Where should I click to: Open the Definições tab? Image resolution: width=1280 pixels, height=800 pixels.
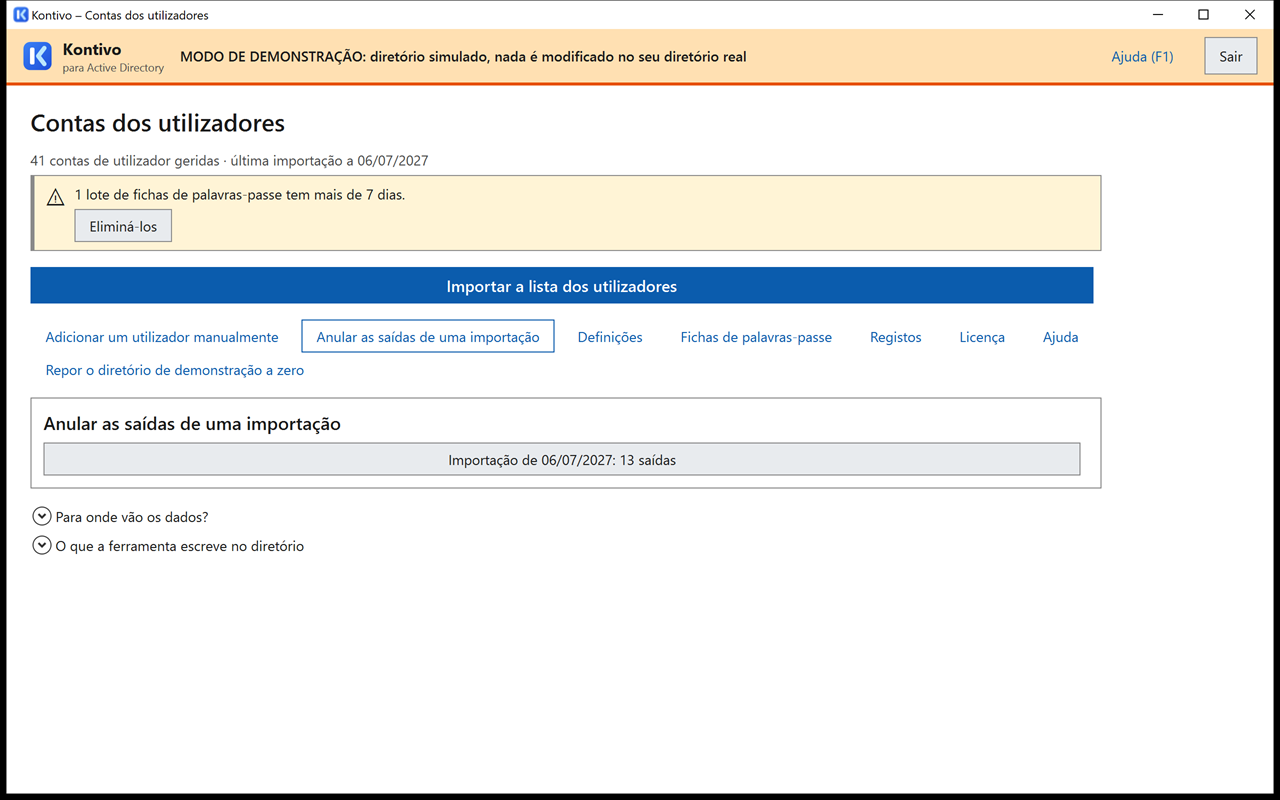tap(610, 337)
